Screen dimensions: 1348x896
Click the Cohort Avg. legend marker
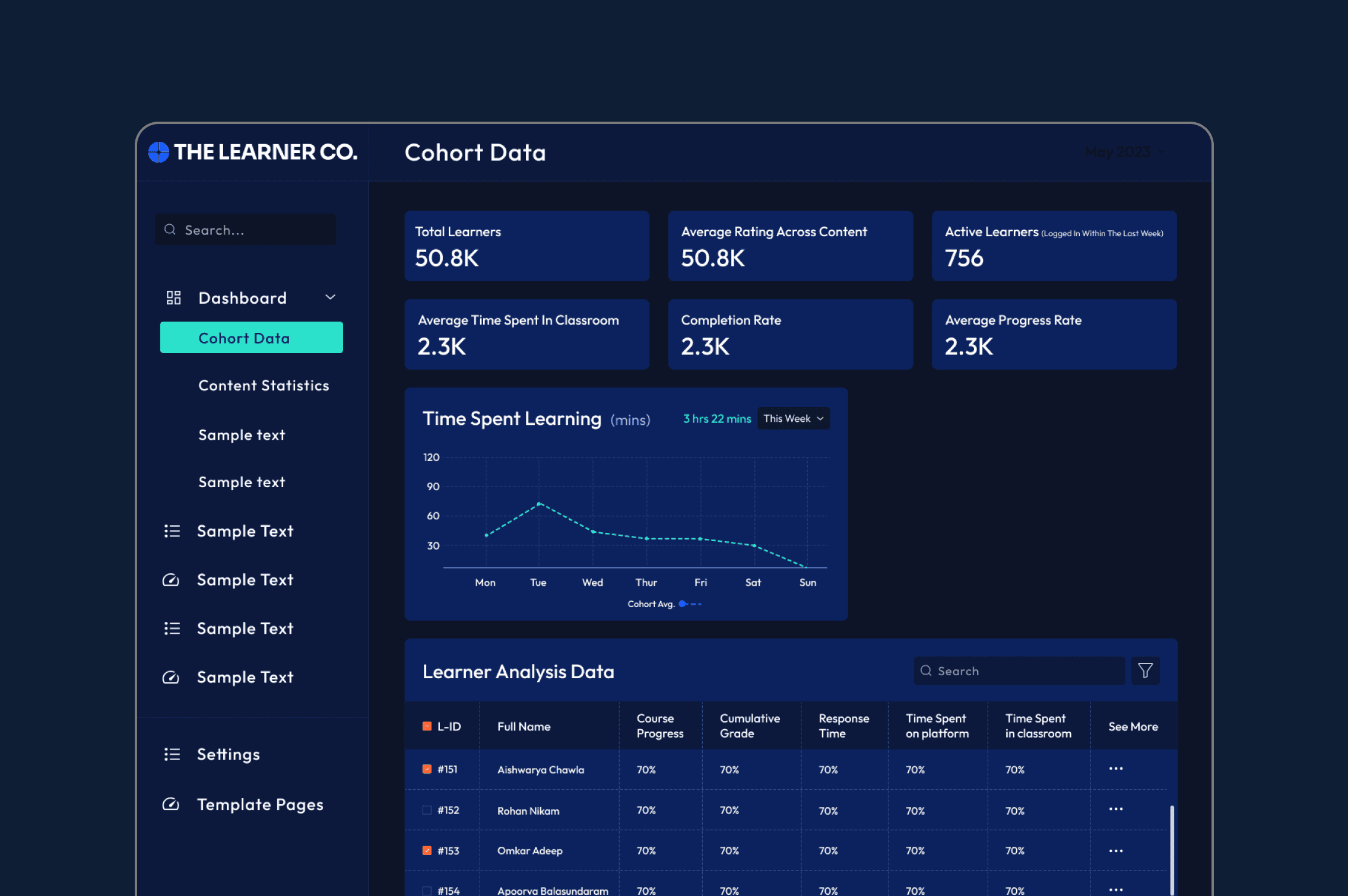(690, 603)
